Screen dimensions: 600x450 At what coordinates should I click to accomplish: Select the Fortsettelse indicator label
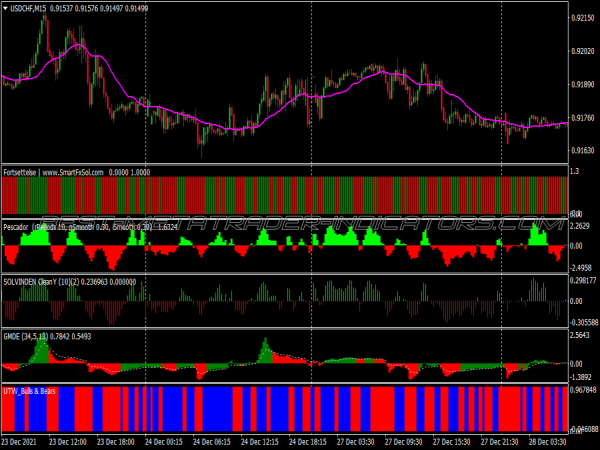pos(21,172)
